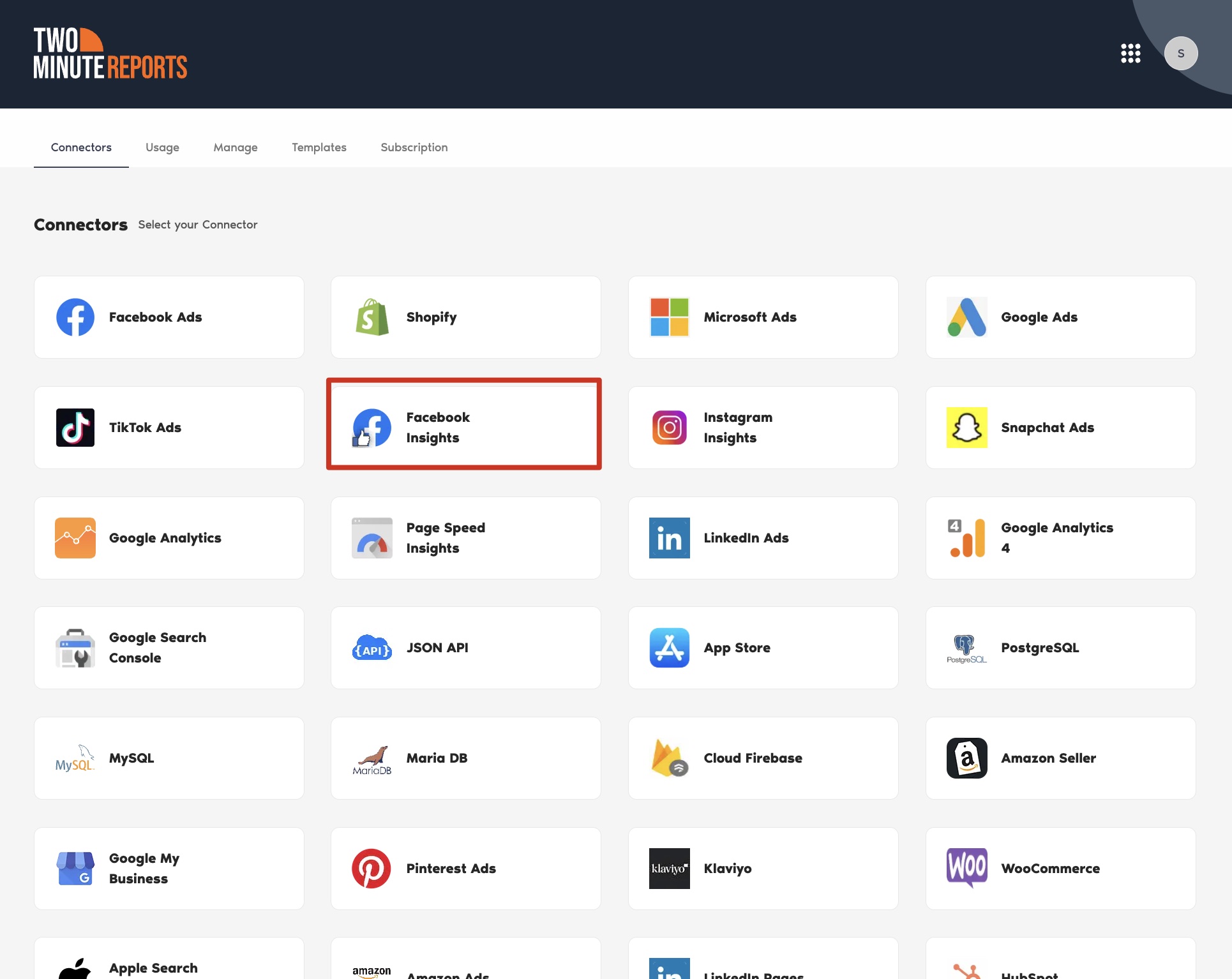Click the Connectors section heading

(x=80, y=225)
